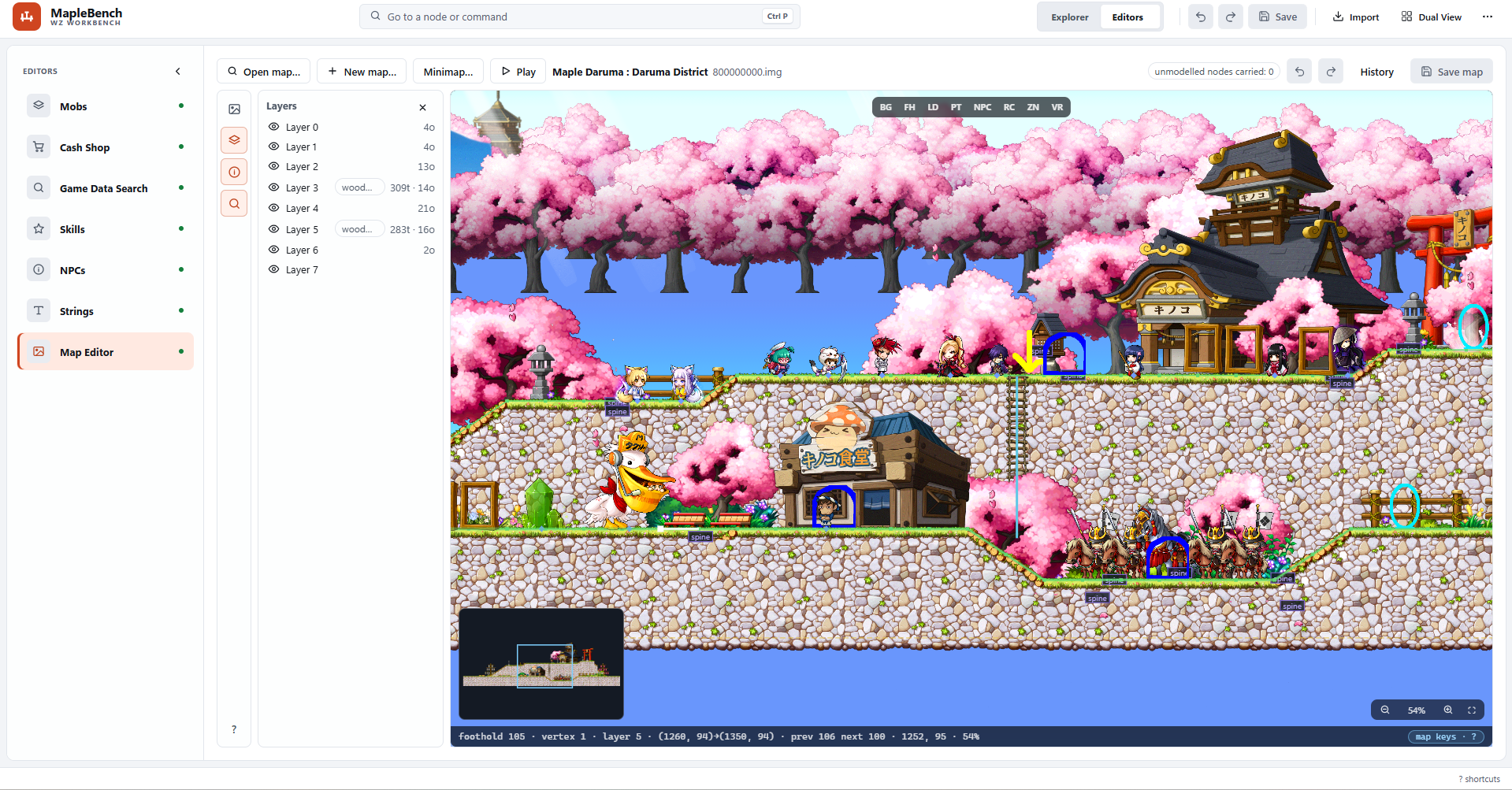
Task: Select the Map Editor entry
Action: coord(106,352)
